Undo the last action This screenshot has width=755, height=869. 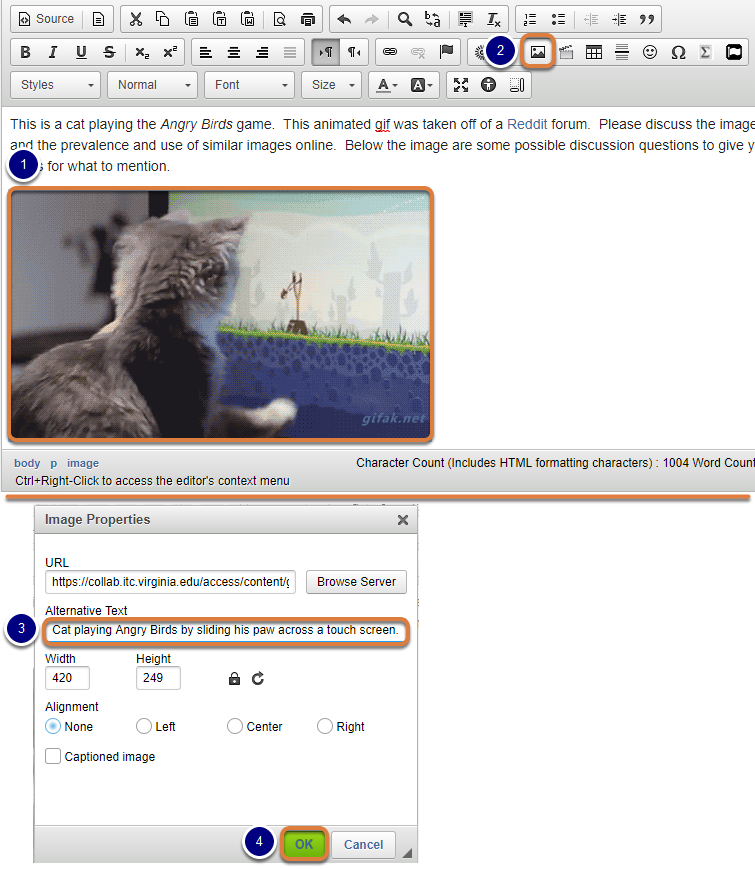[344, 19]
